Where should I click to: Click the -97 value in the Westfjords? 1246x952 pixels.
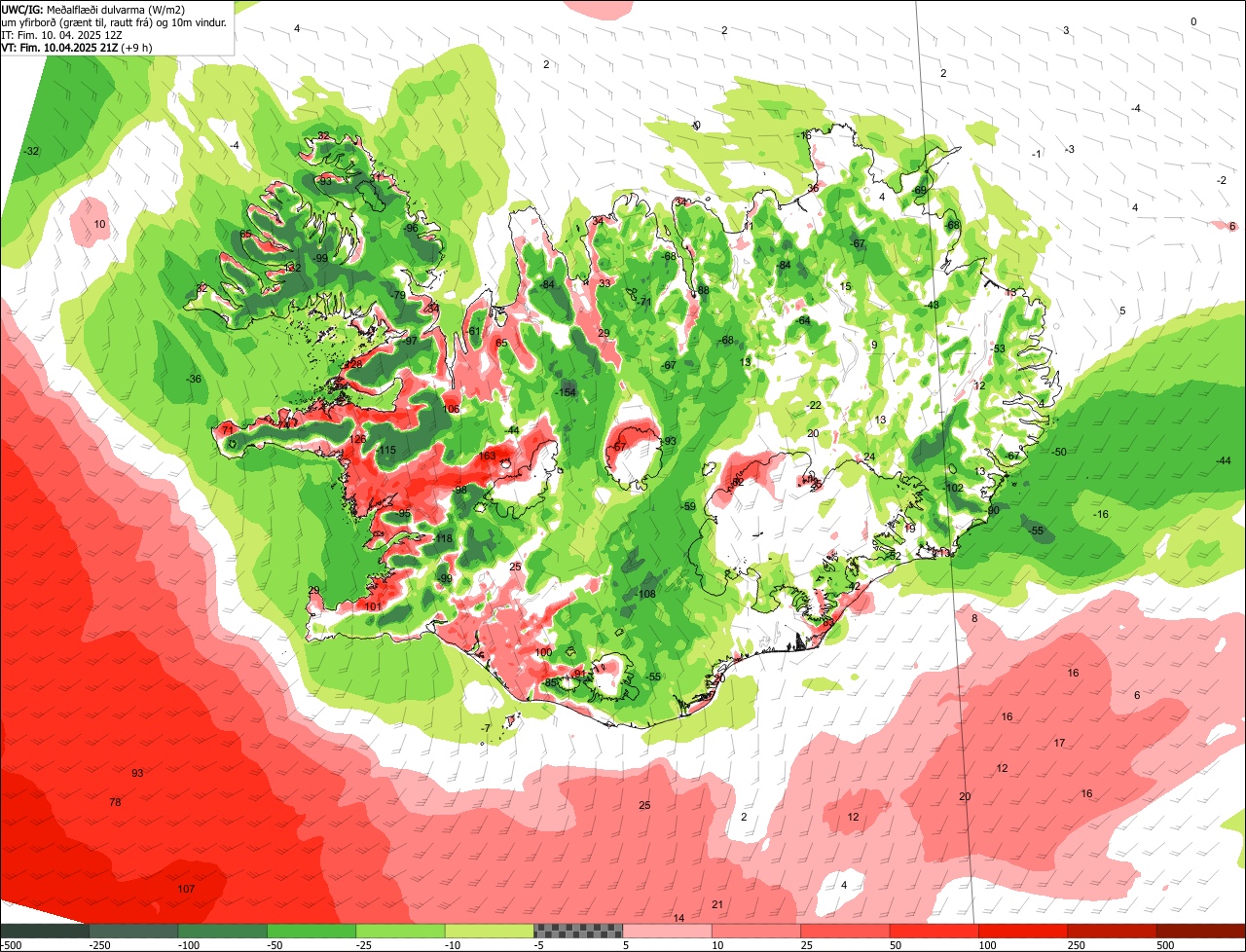409,341
